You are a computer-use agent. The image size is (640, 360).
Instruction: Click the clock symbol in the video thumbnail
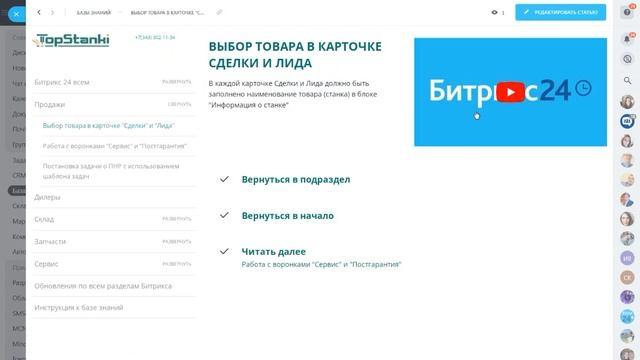pyautogui.click(x=583, y=88)
